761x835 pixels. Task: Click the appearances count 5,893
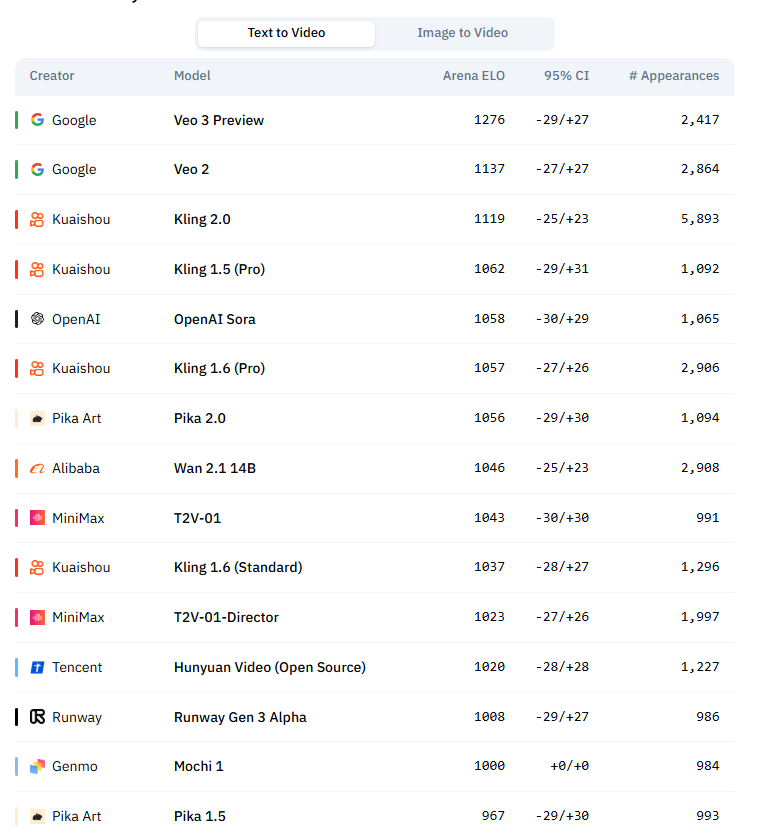coord(700,219)
